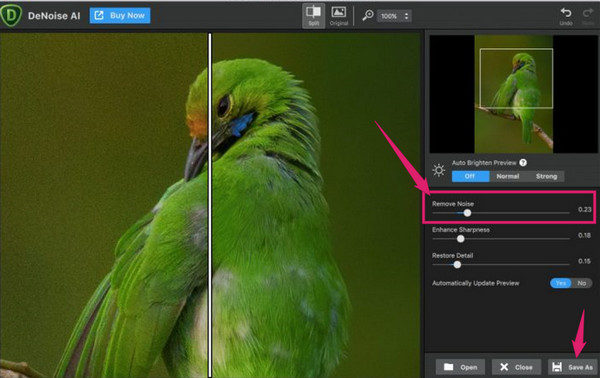The width and height of the screenshot is (600, 378).
Task: Click the Auto Brighten sun icon
Action: (x=439, y=170)
